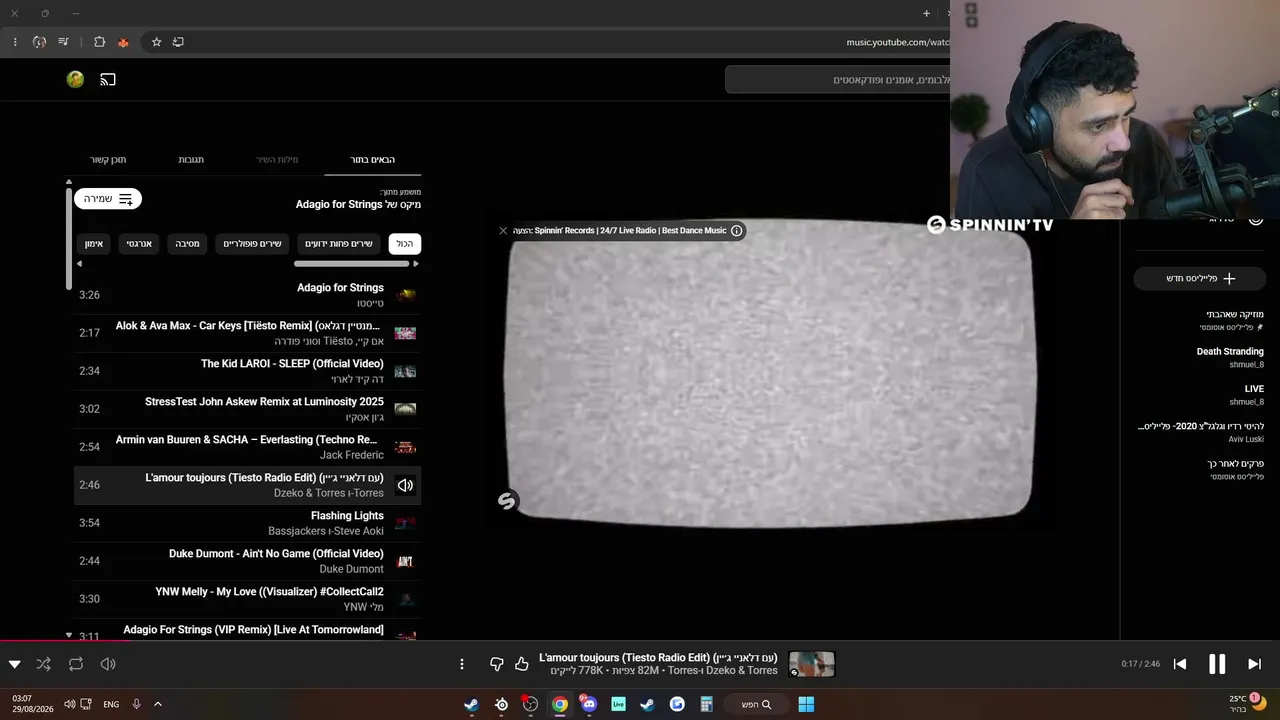Viewport: 1280px width, 720px height.
Task: Open the מילות השיר lyrics tab
Action: tap(277, 160)
